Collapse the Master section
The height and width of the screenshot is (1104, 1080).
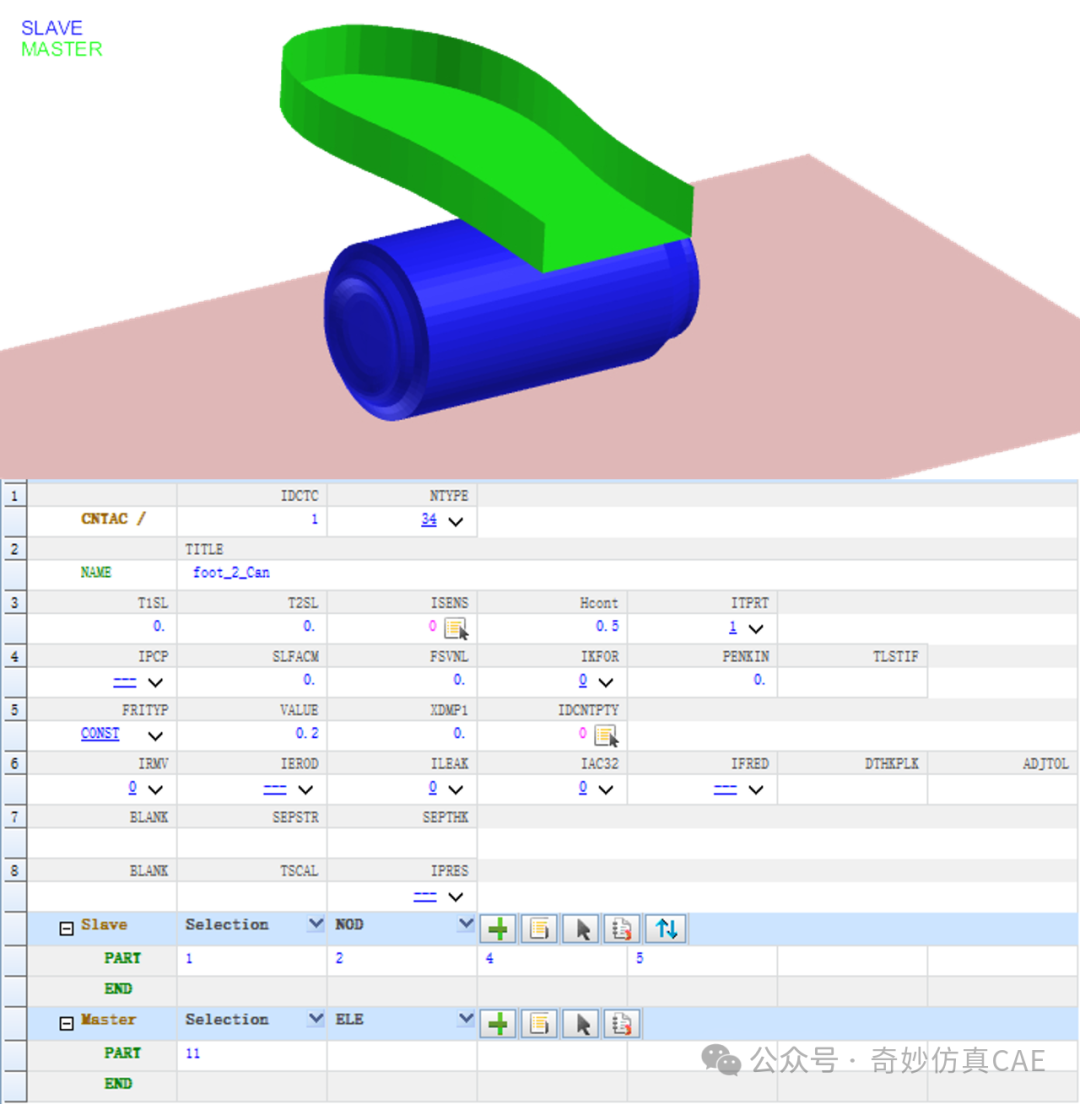coord(66,1024)
